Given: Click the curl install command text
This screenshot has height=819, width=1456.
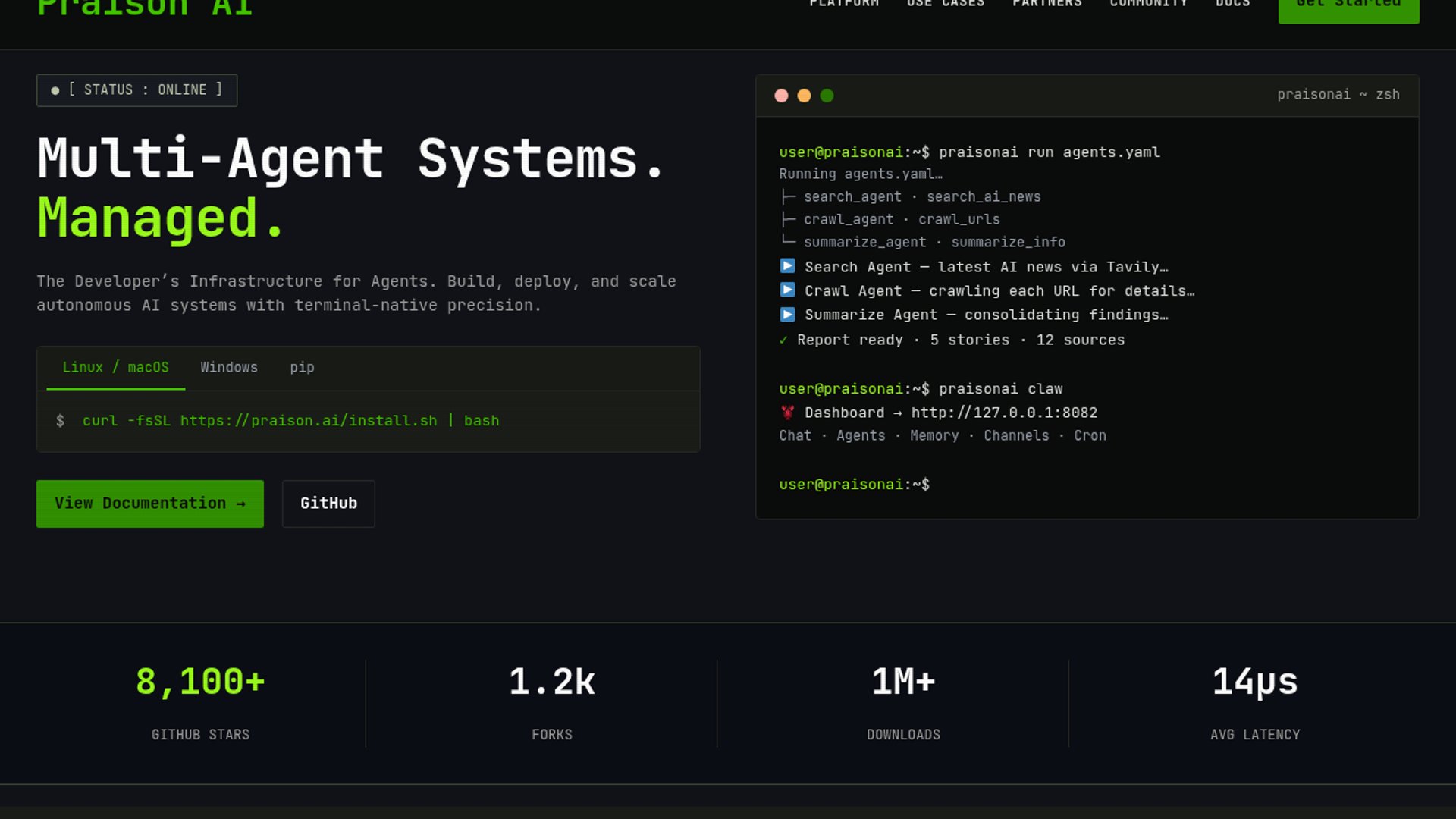Looking at the screenshot, I should pyautogui.click(x=290, y=421).
